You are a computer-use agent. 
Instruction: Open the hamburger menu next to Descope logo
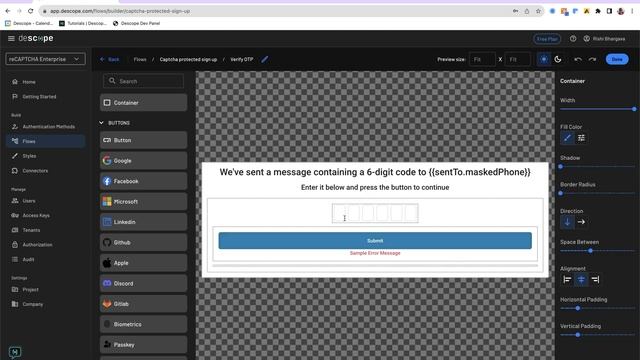pyautogui.click(x=11, y=38)
